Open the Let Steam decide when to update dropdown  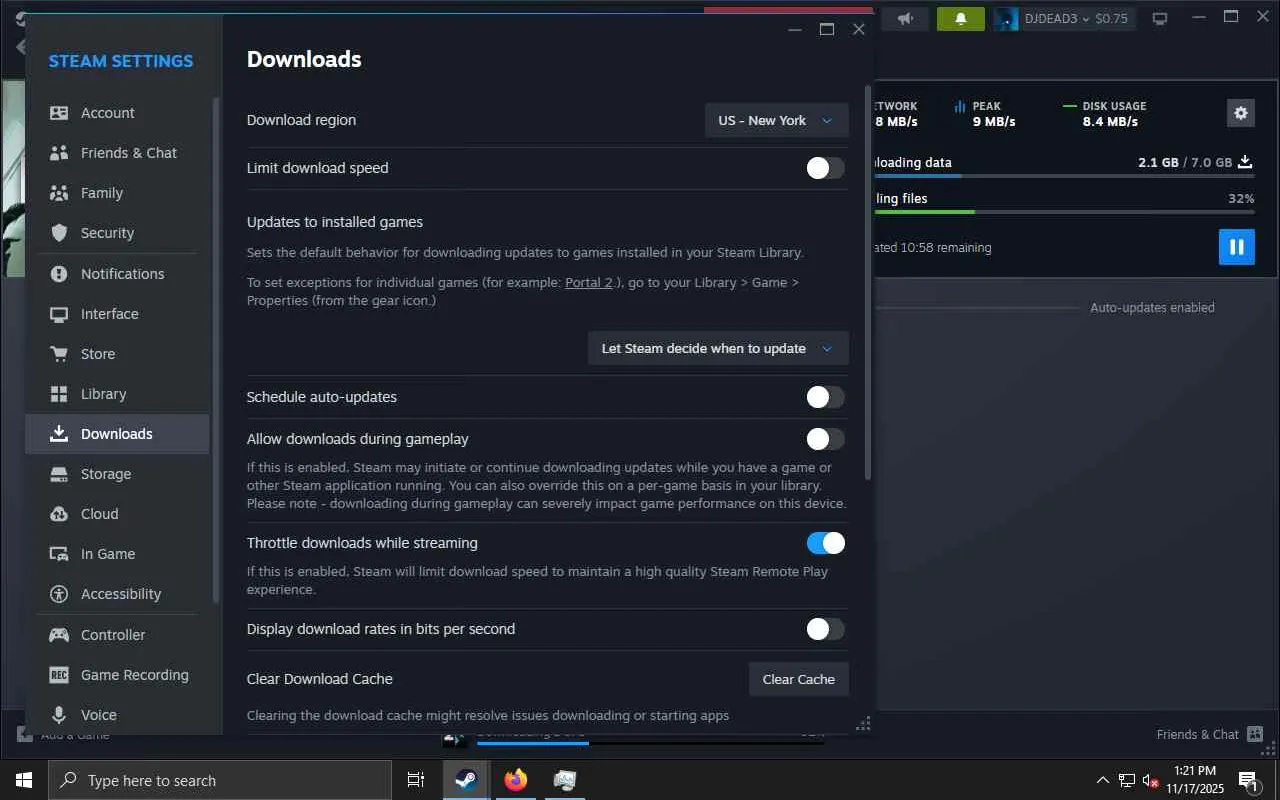point(718,348)
